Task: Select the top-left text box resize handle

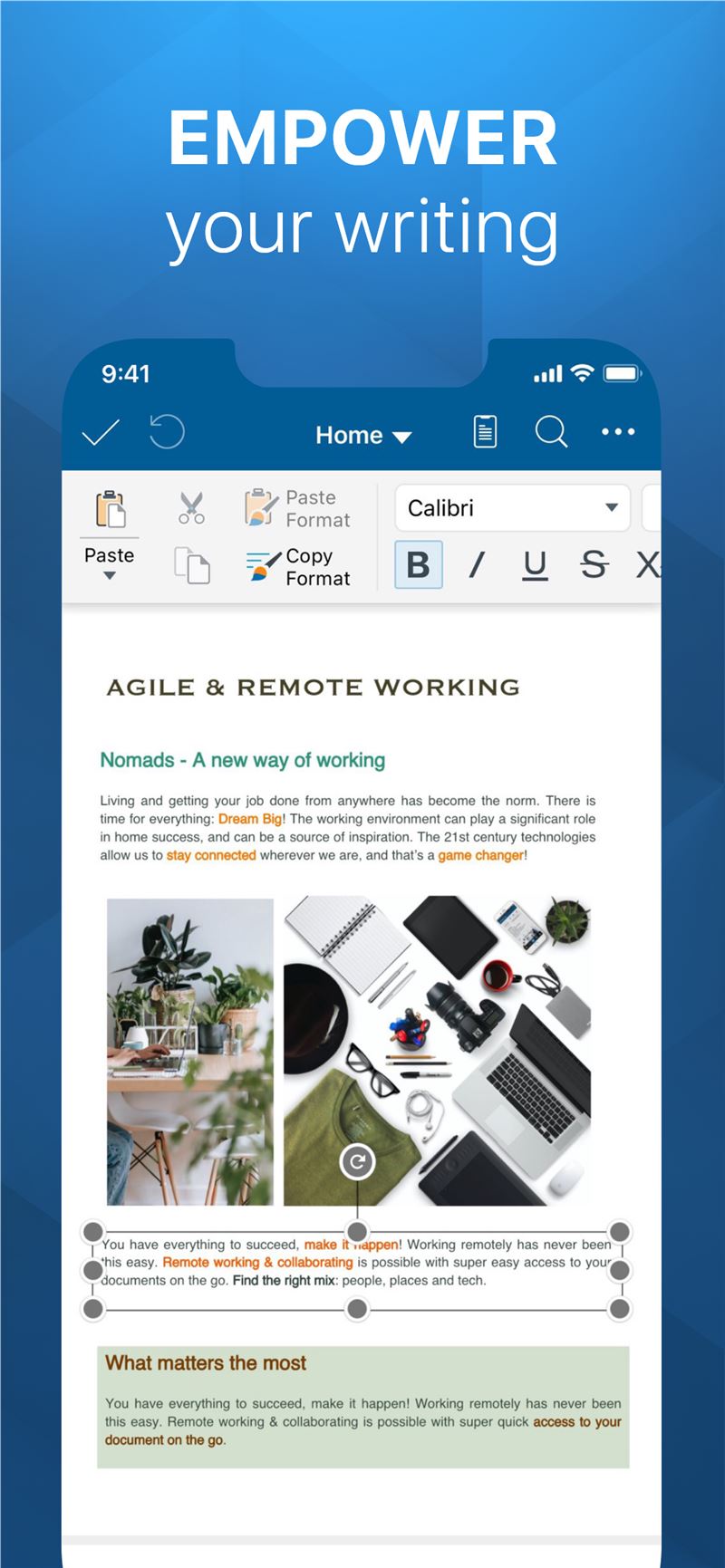Action: coord(92,1232)
